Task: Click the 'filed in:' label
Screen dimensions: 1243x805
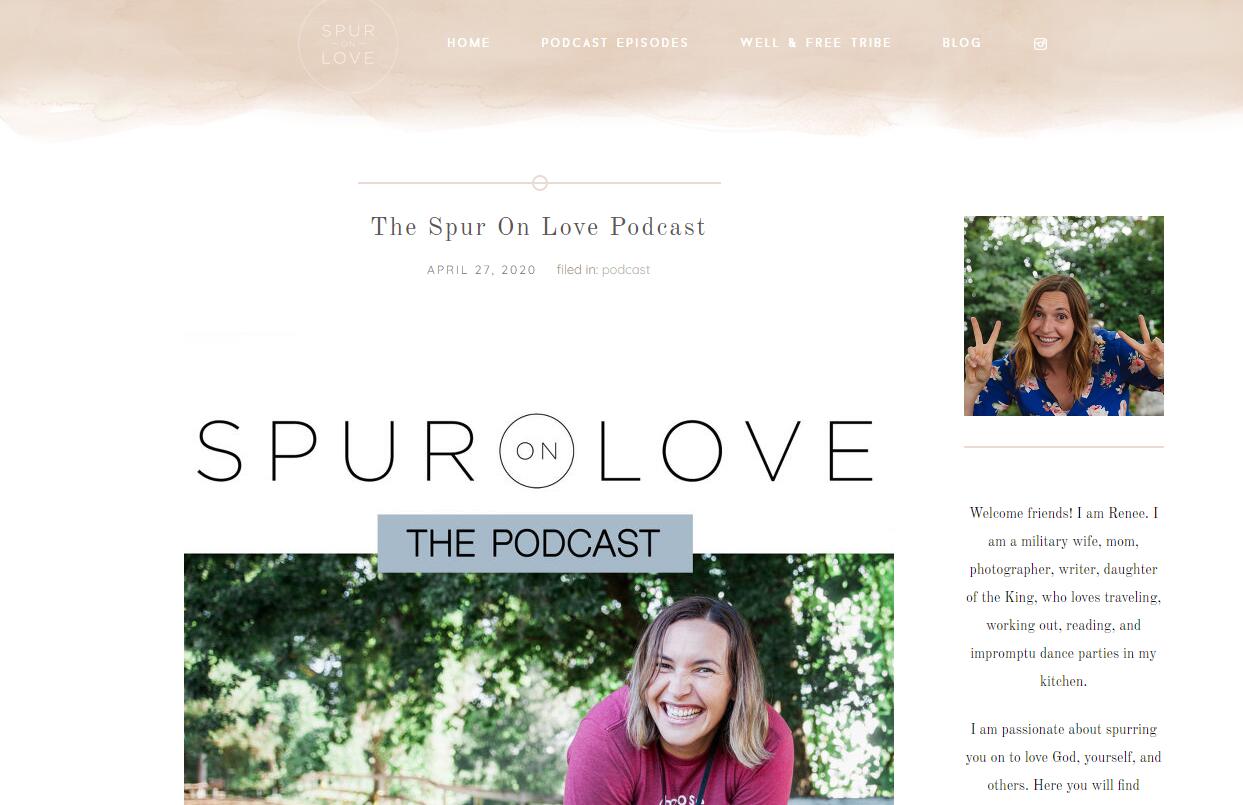Action: [577, 270]
